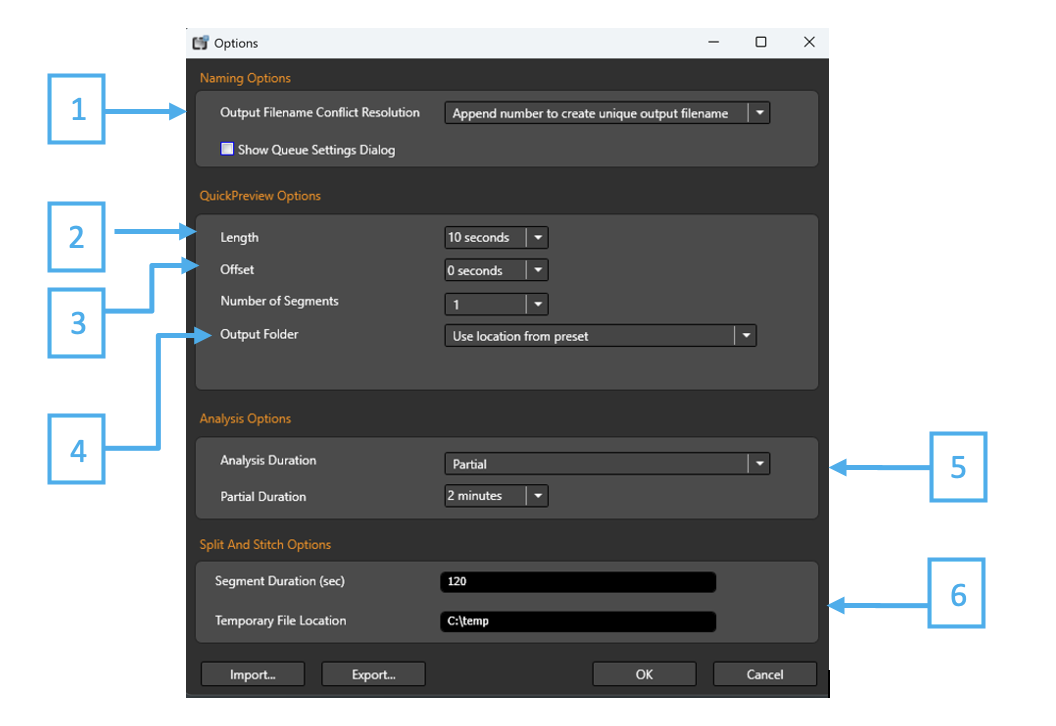Enable Show Queue Settings Dialog
This screenshot has width=1056, height=726.
coord(227,148)
